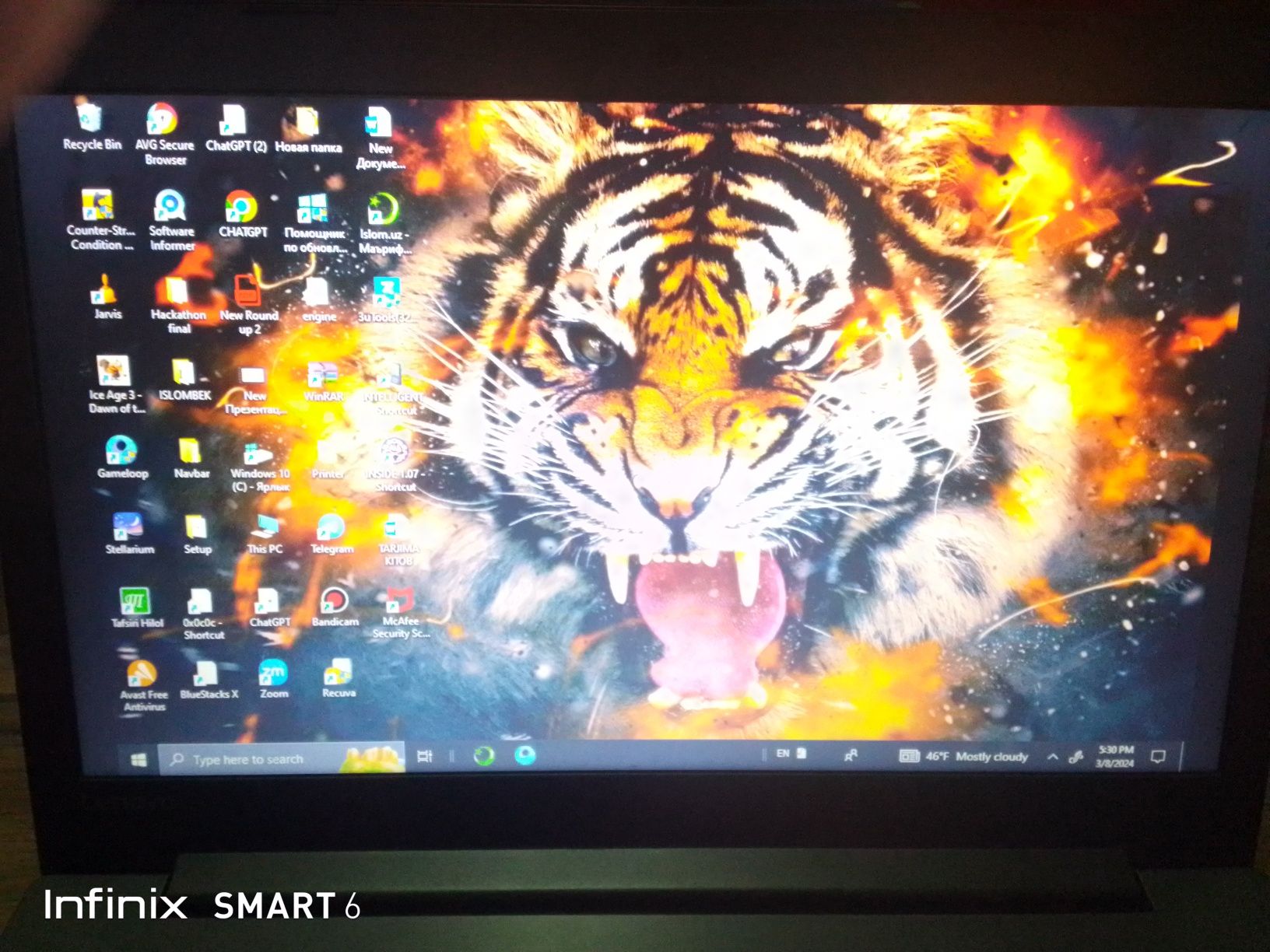Open Task View on the taskbar
1270x952 pixels.
click(425, 756)
